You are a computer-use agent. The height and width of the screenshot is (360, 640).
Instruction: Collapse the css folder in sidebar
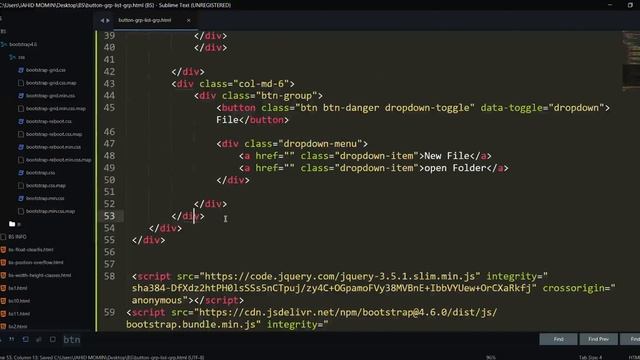pos(12,57)
